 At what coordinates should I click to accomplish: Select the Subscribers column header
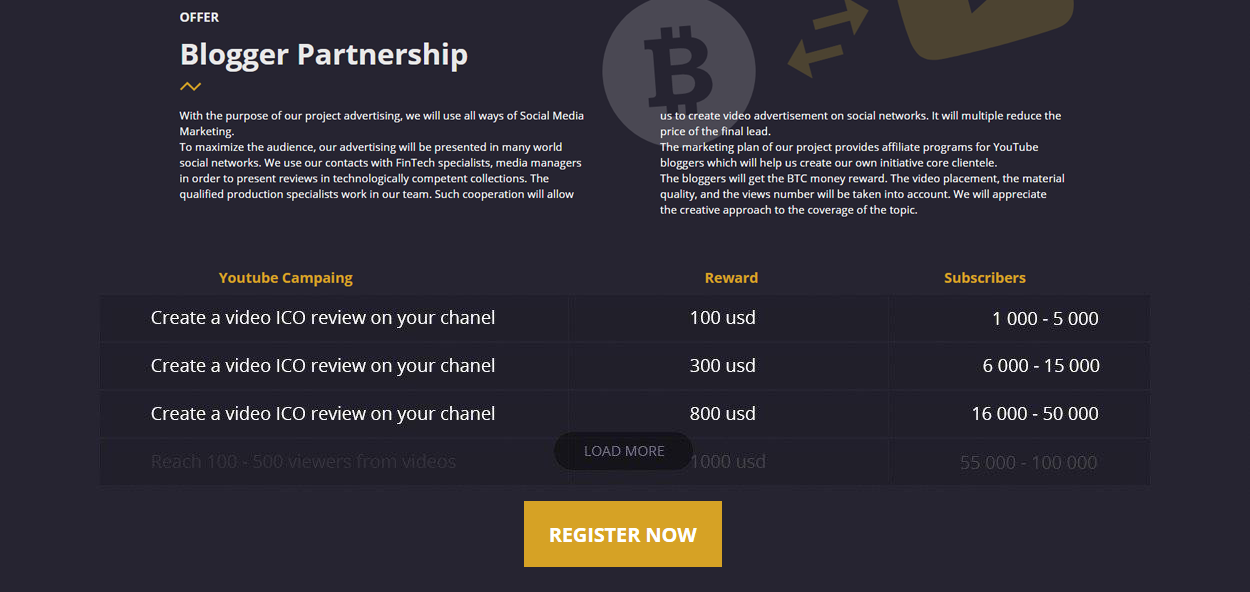[985, 278]
